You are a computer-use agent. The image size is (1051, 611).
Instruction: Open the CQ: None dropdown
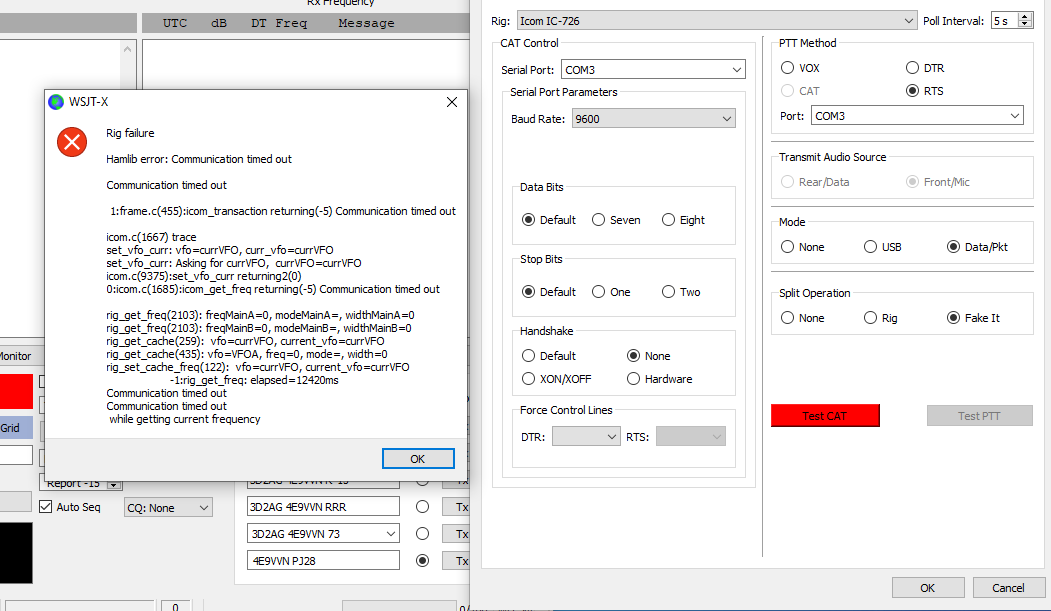coord(168,508)
